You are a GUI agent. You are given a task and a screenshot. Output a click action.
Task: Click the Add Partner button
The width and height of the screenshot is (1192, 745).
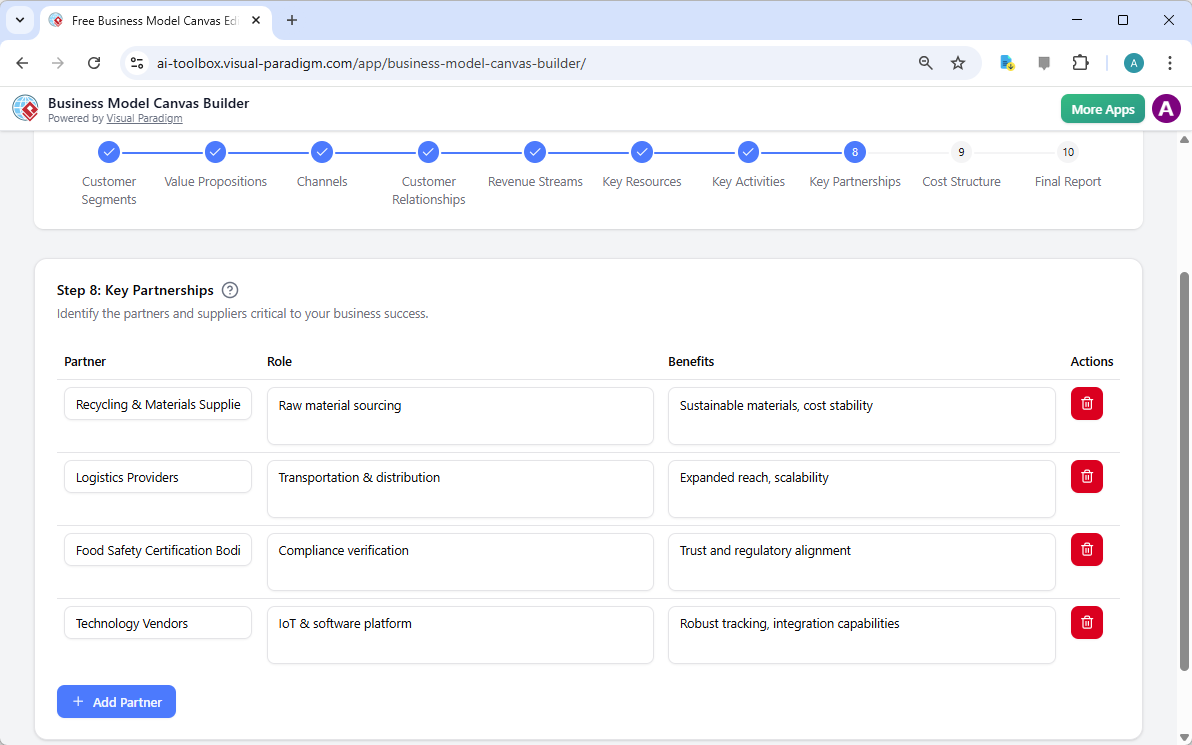116,701
